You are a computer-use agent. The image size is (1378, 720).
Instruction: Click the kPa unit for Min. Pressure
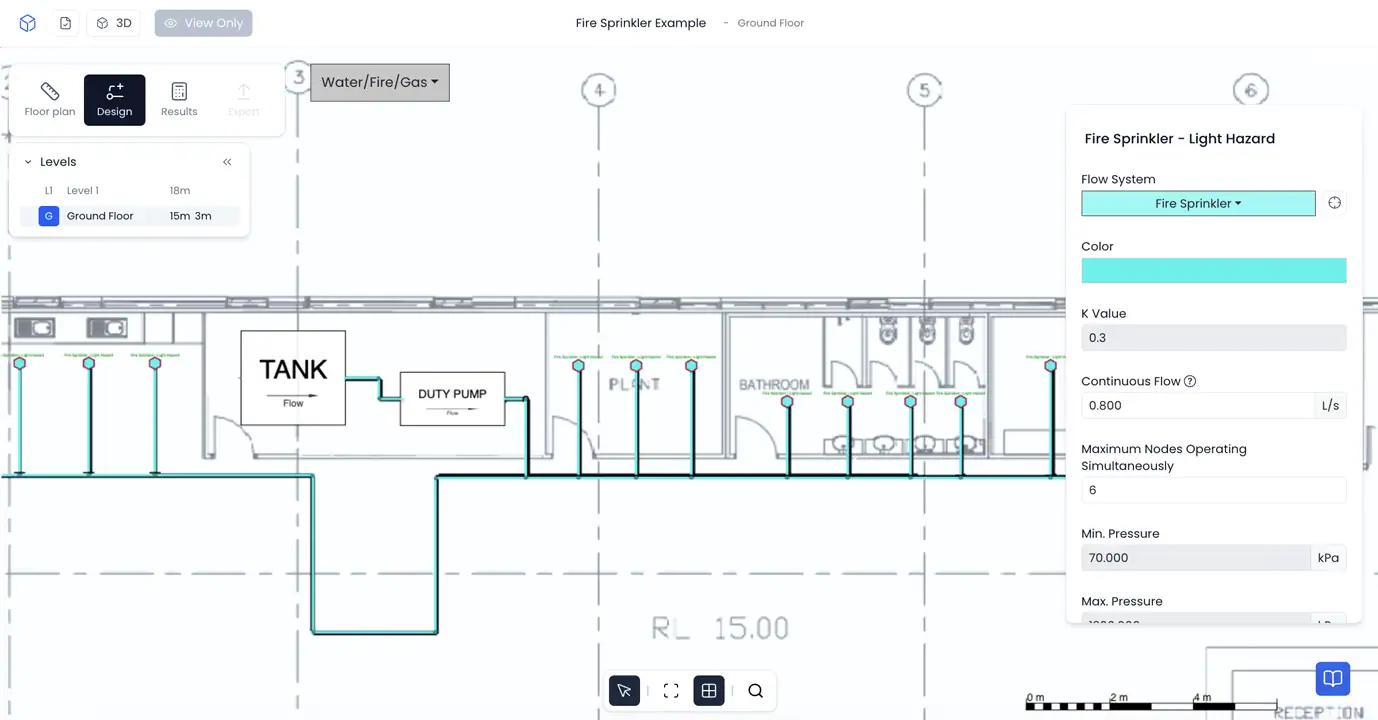coord(1328,558)
